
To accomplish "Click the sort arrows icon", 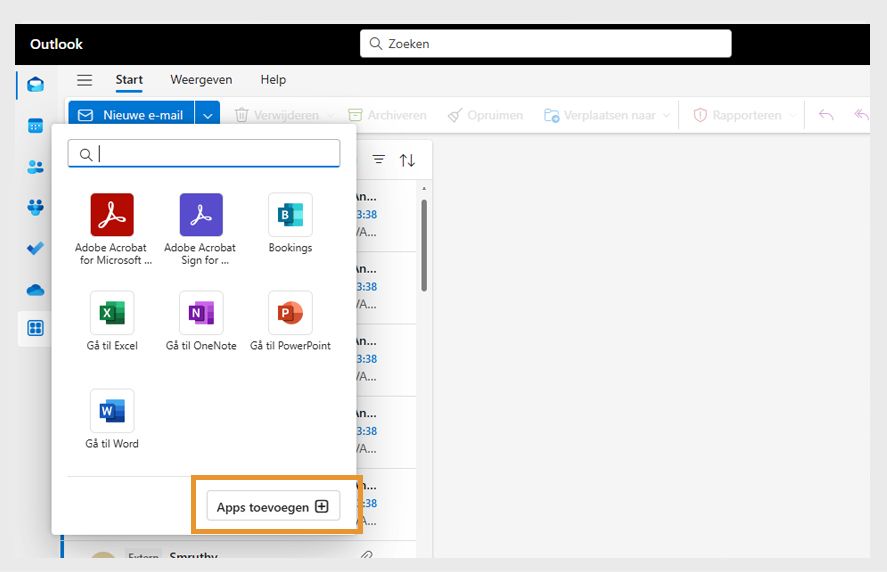I will click(407, 160).
